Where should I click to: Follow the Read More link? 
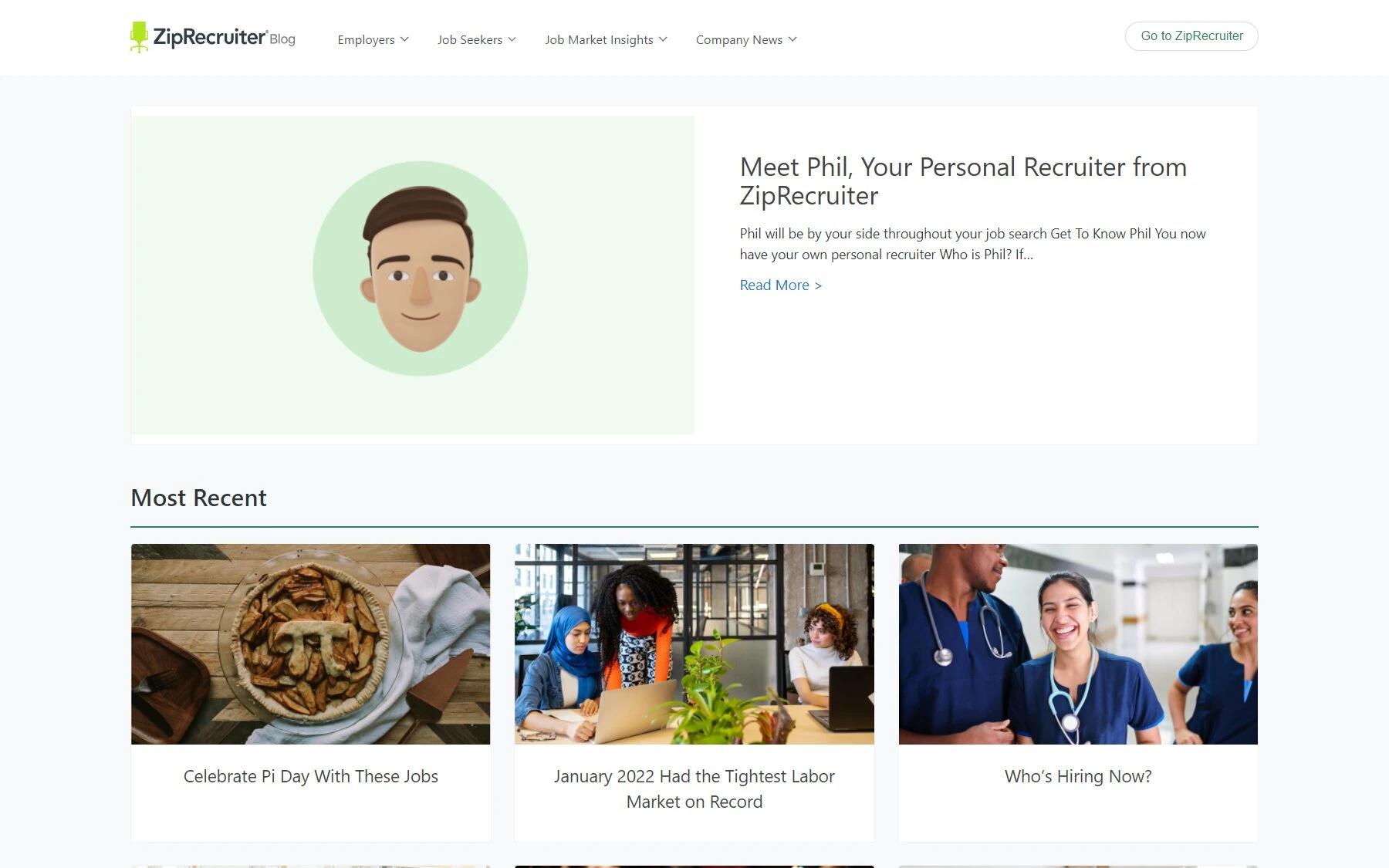(781, 285)
